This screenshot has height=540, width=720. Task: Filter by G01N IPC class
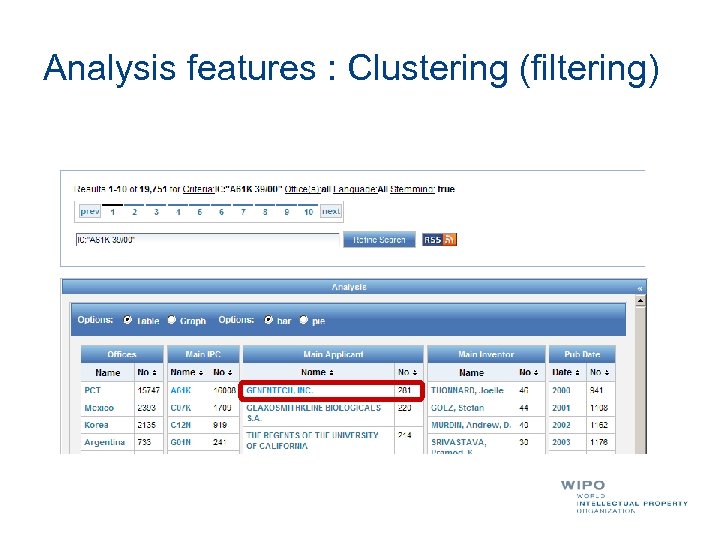pyautogui.click(x=180, y=442)
